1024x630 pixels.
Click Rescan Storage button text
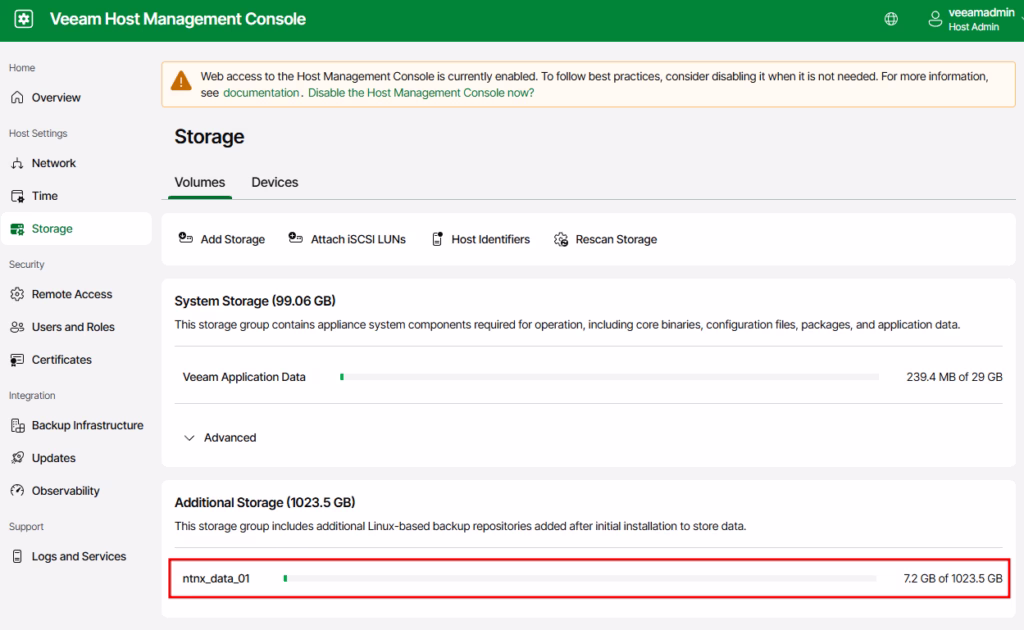point(616,240)
